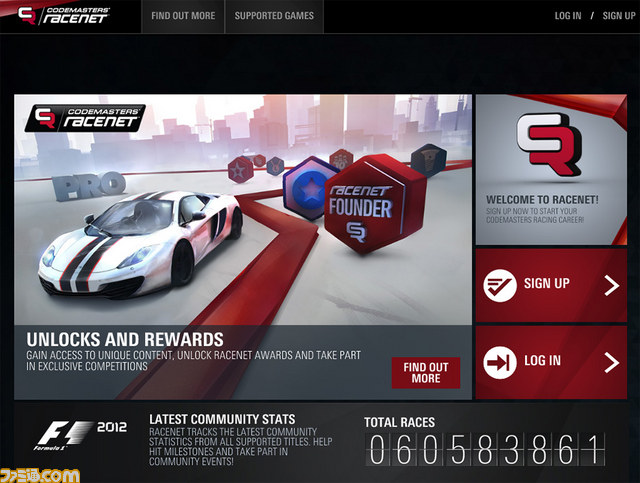This screenshot has height=483, width=640.
Task: Click the white sports car image
Action: tap(140, 244)
